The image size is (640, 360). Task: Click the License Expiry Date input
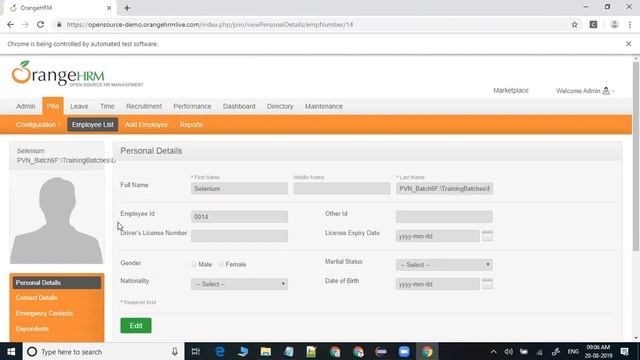coord(438,236)
